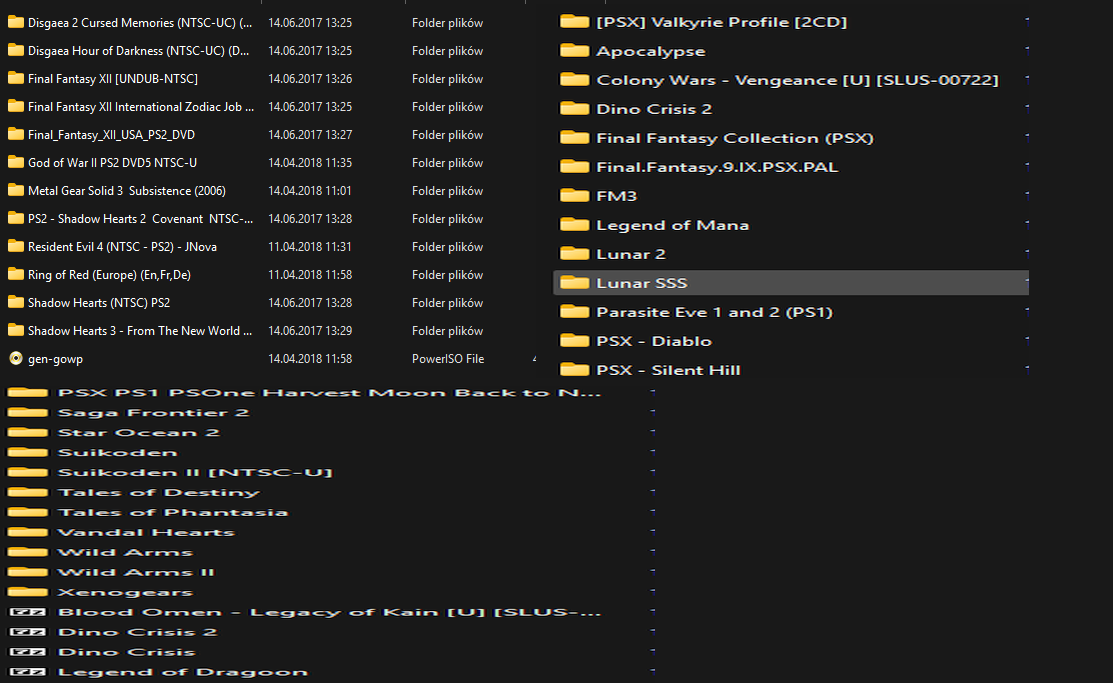Click the date "14.06.2017 13:27"

tap(310, 135)
